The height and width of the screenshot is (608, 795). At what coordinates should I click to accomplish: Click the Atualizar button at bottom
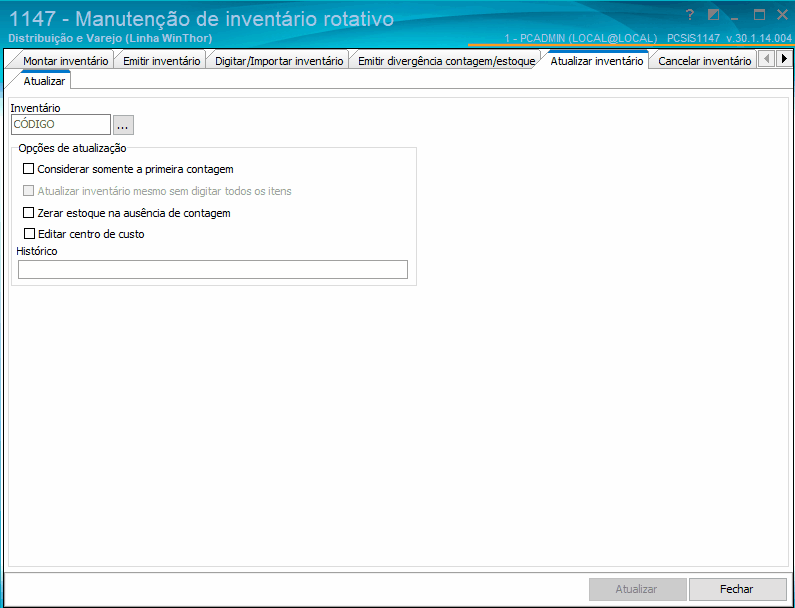pyautogui.click(x=637, y=589)
